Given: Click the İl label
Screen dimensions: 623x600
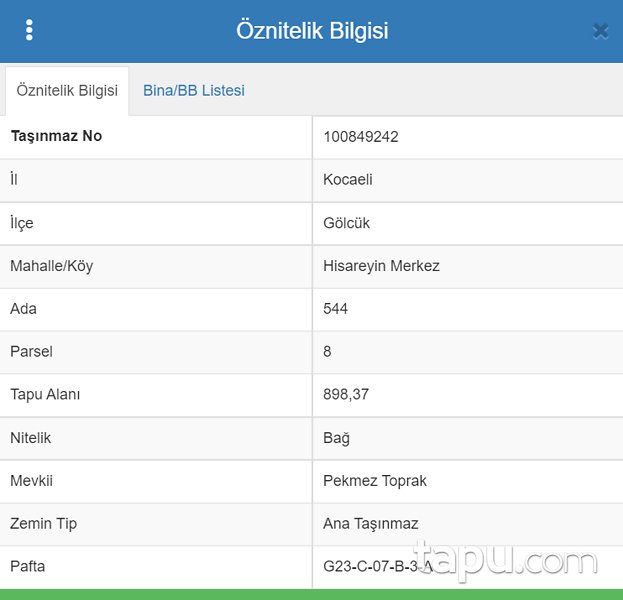Looking at the screenshot, I should 14,179.
